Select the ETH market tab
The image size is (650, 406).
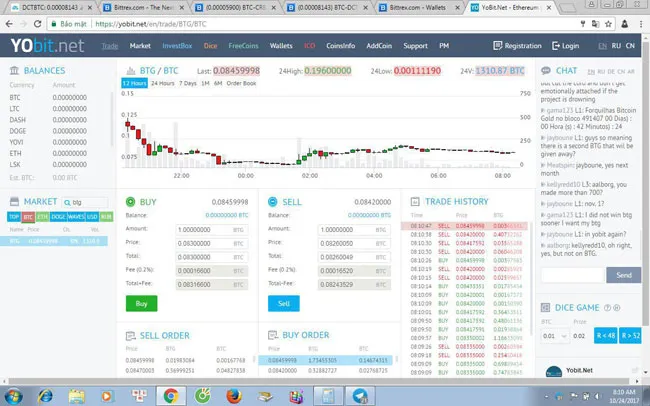click(42, 216)
